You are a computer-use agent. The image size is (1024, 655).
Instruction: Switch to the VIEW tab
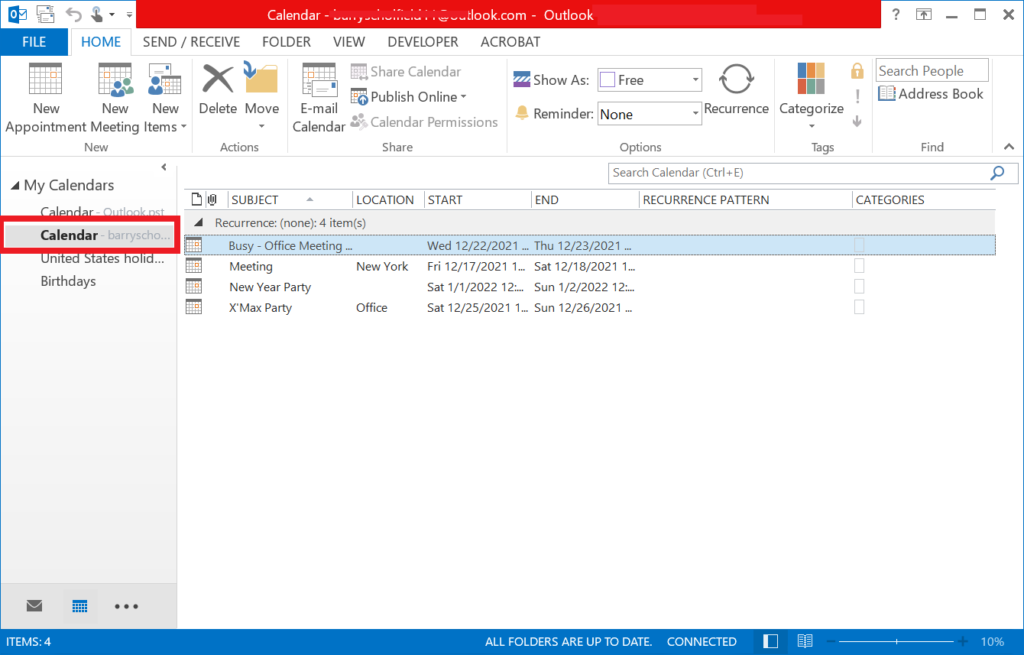tap(349, 42)
